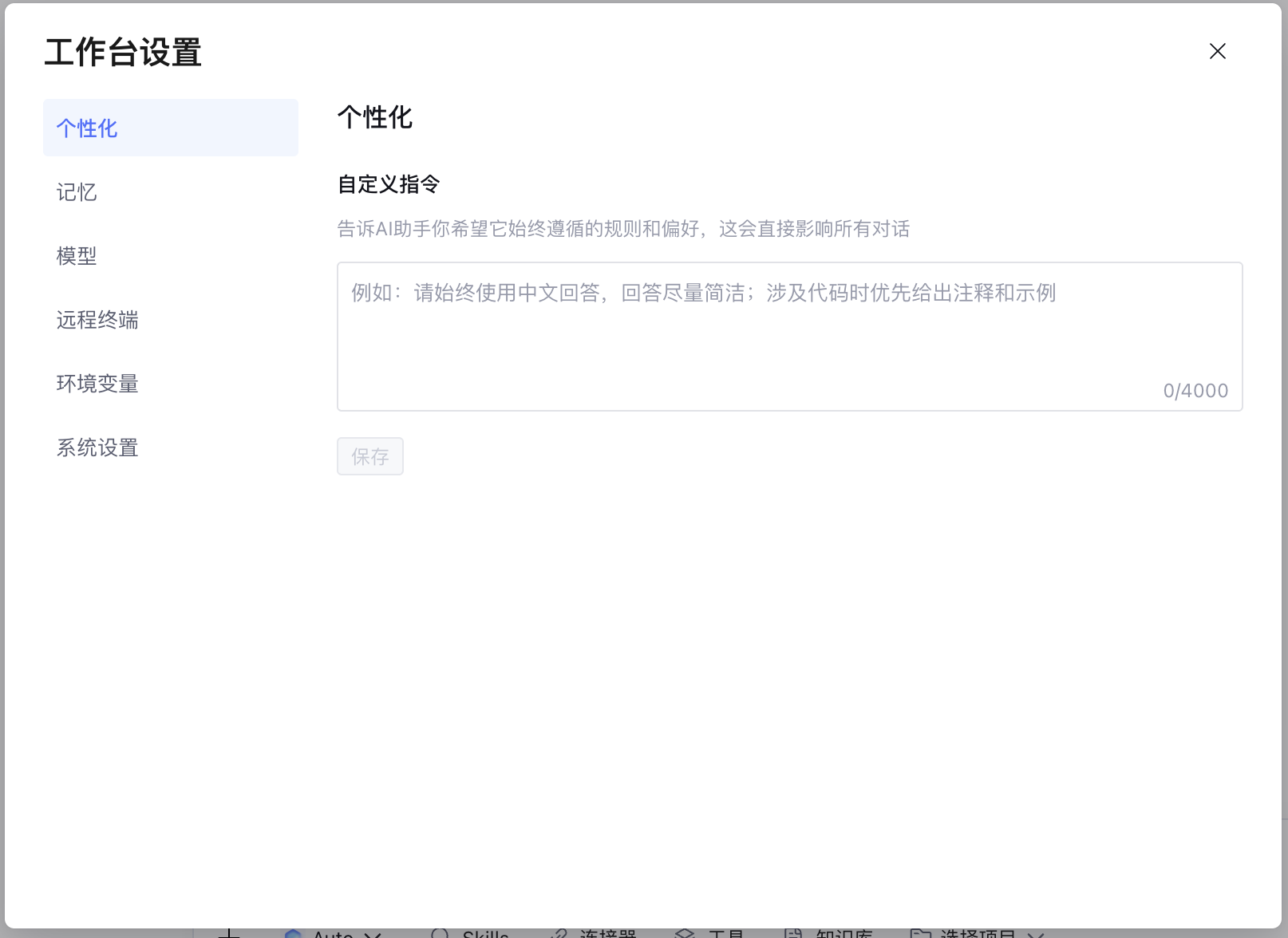Screen dimensions: 1288x938
Task: Click the 自定义指令 heading
Action: click(x=389, y=184)
